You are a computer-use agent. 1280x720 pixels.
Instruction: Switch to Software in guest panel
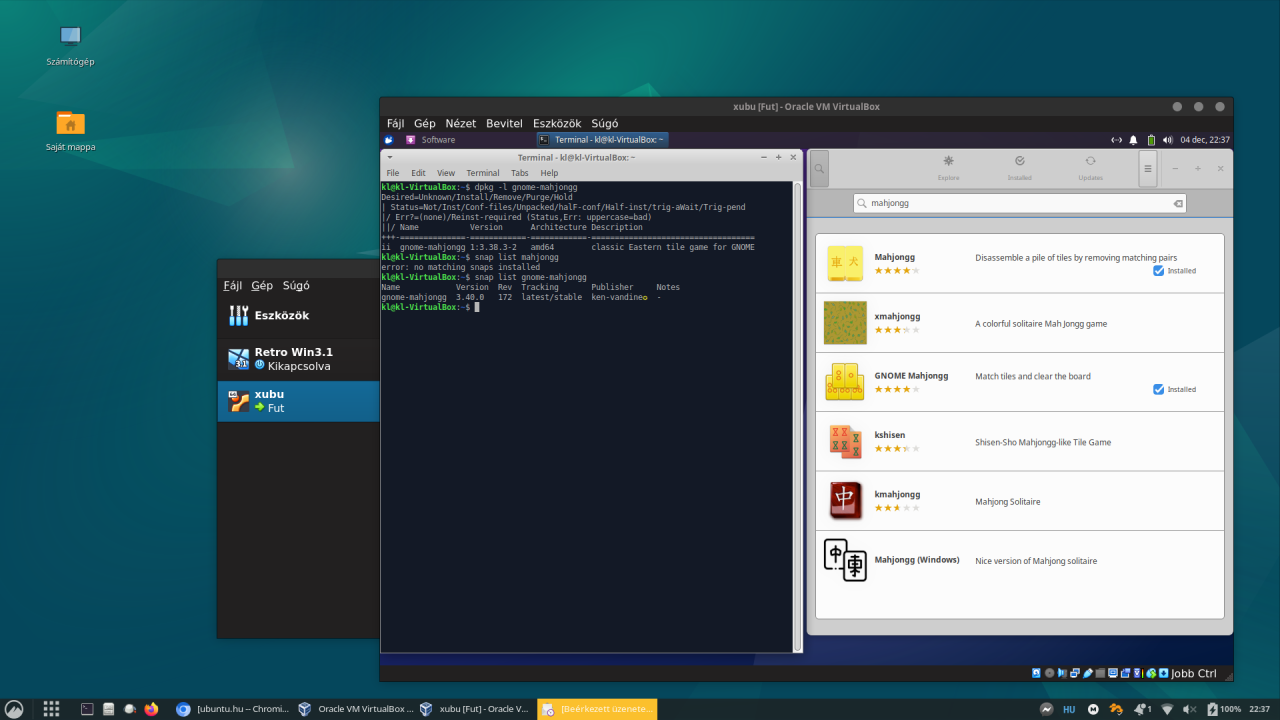pos(430,140)
